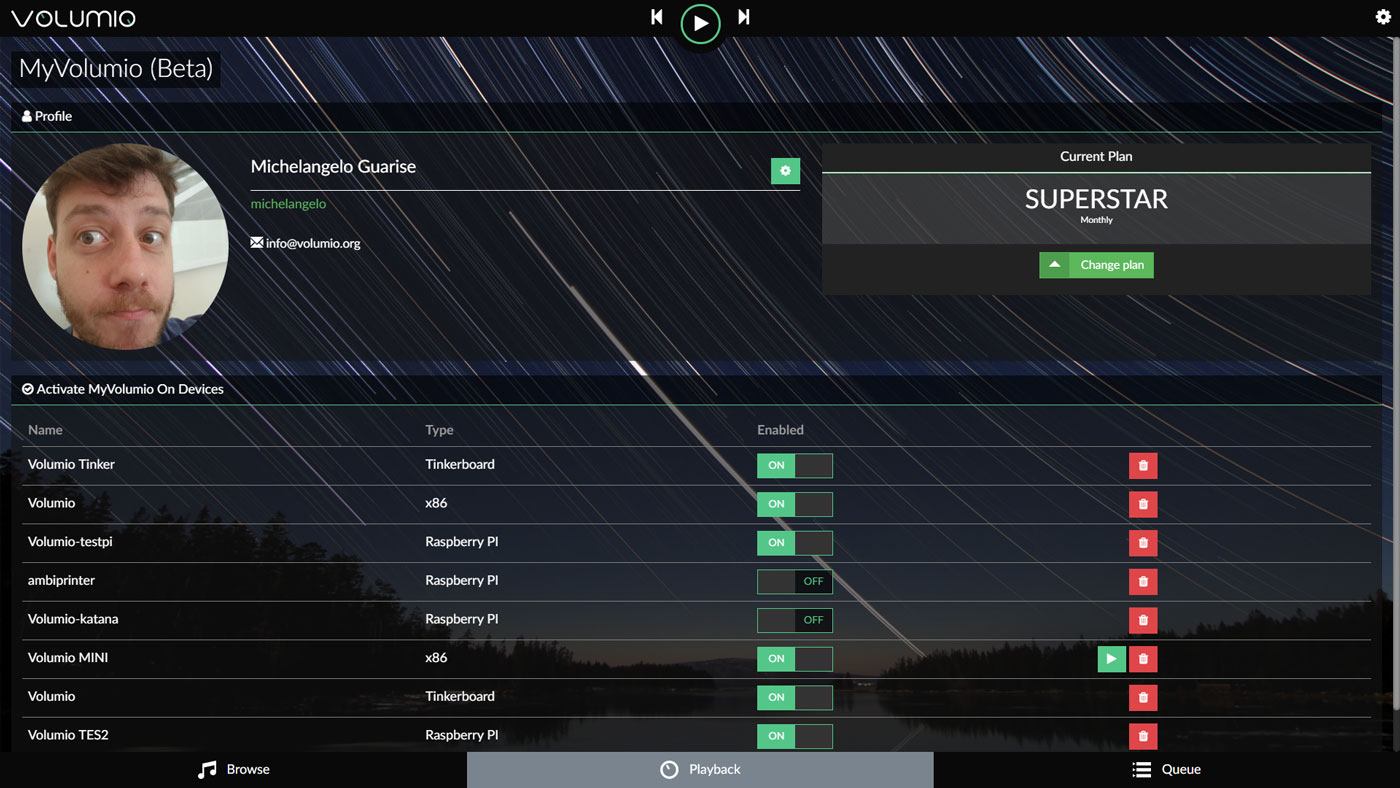Collapse the Activate MyVolumio On Devices section
Screen dimensions: 1400x788
(123, 389)
